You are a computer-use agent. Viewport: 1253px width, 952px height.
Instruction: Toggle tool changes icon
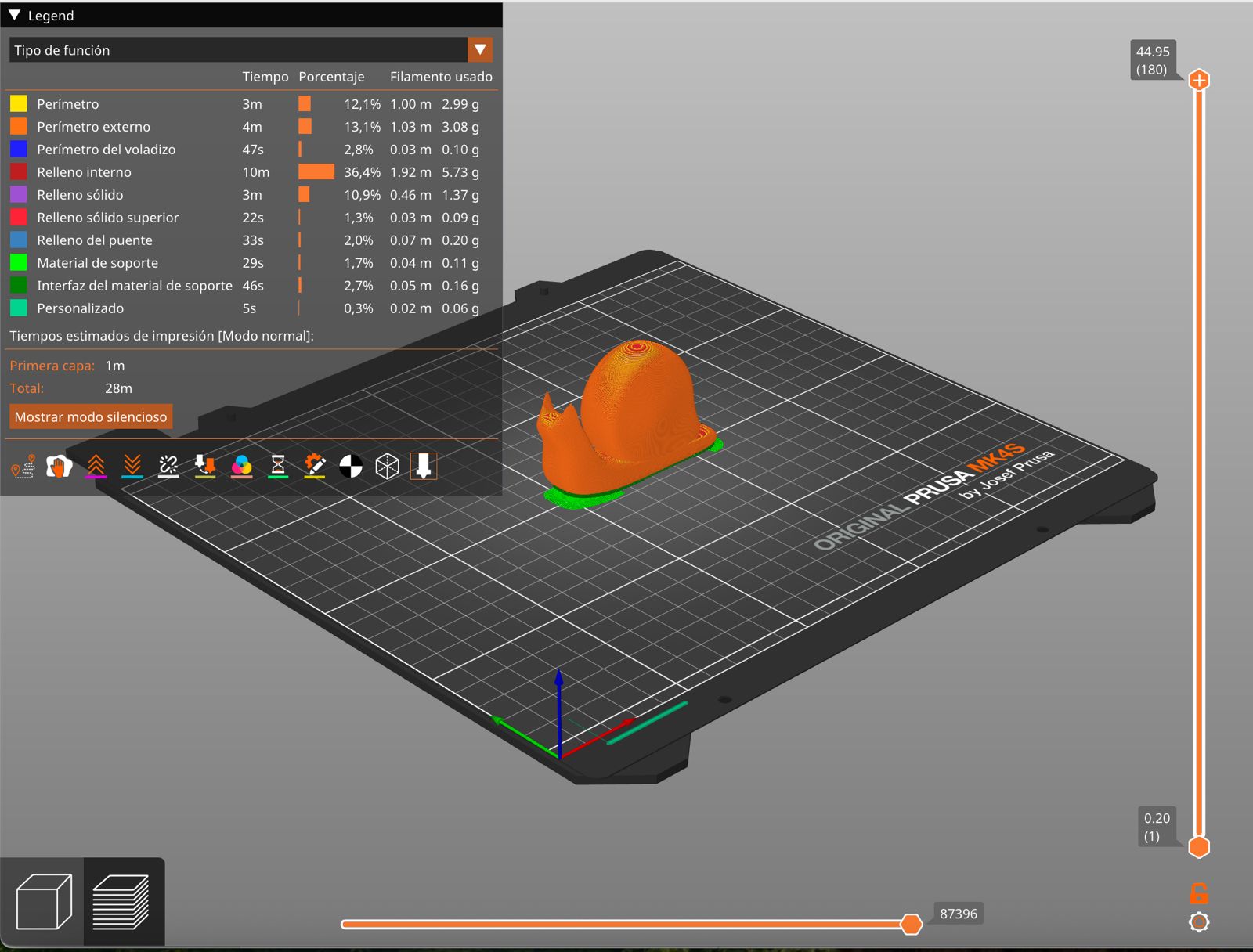tap(205, 467)
